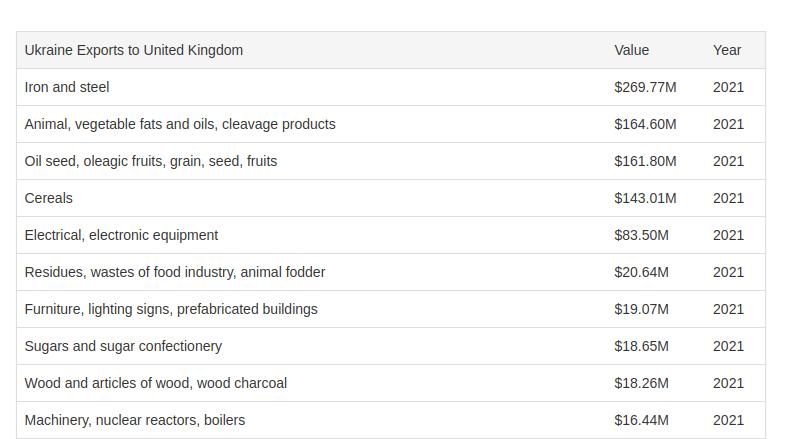Open Sugars and sugar confectionery link

click(123, 346)
